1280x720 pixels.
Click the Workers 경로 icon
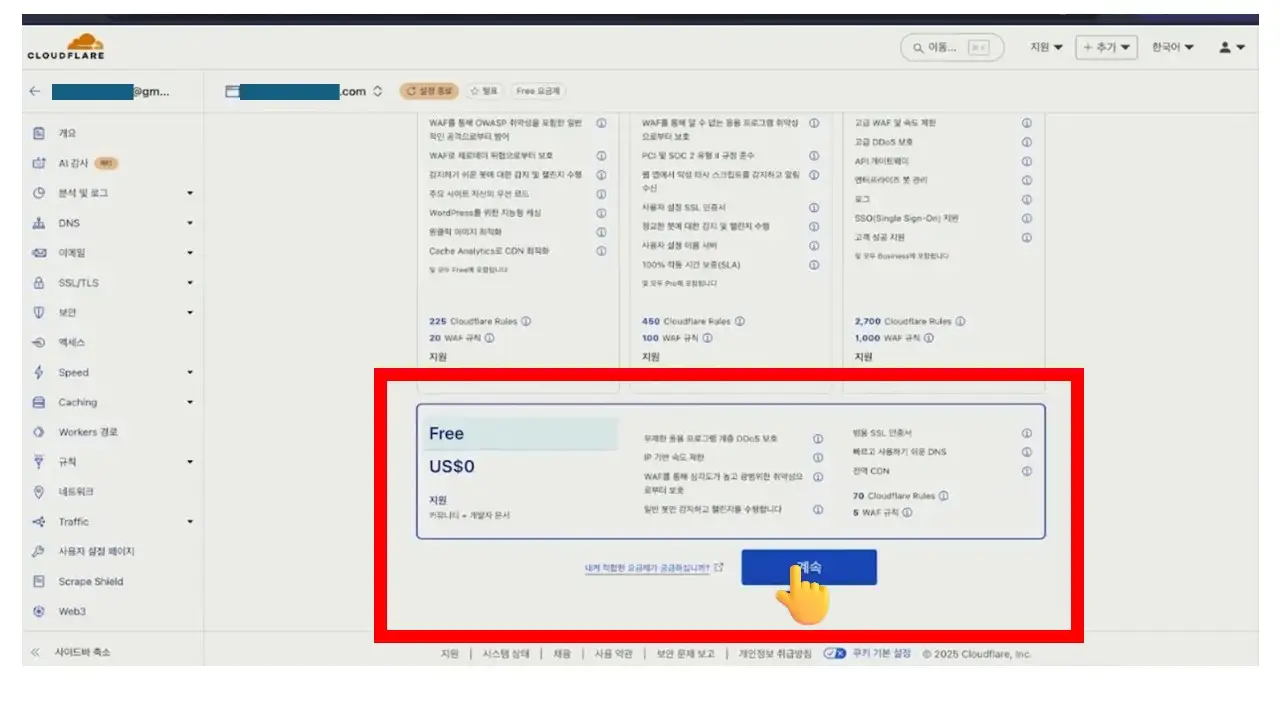coord(39,432)
